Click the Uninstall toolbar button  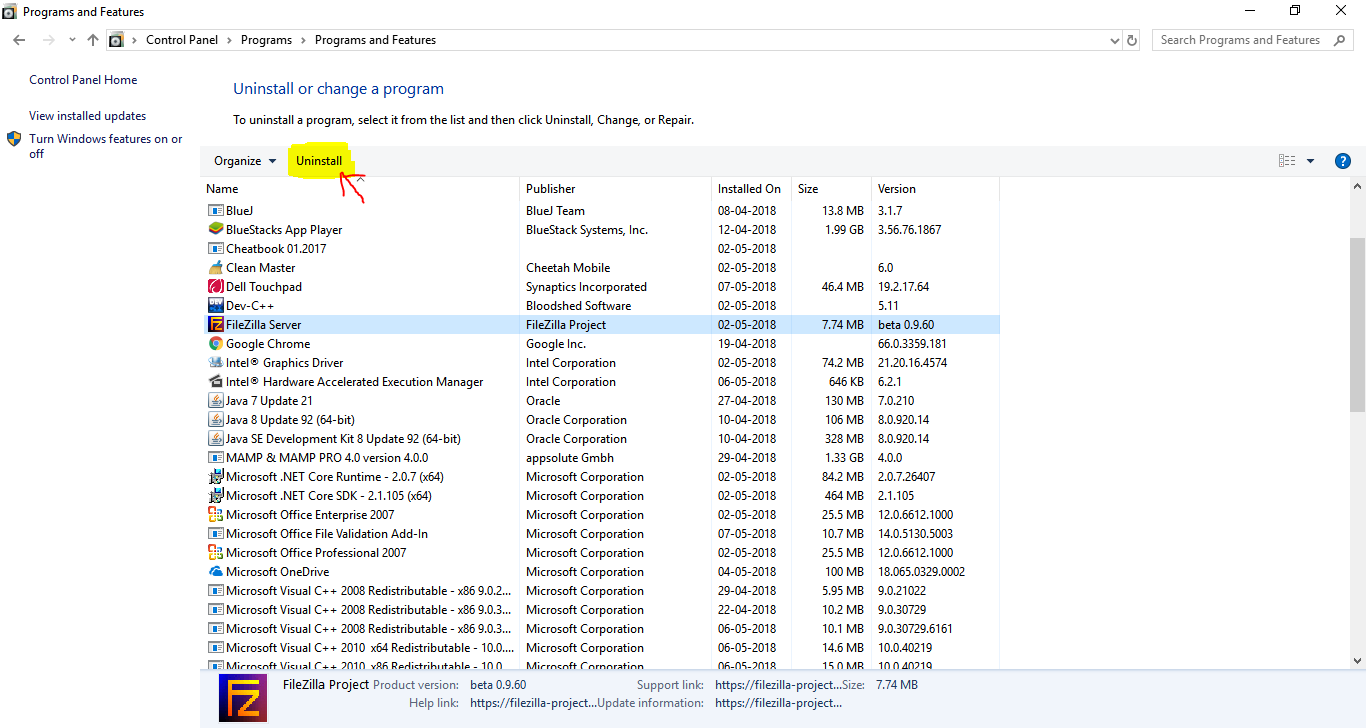[319, 161]
